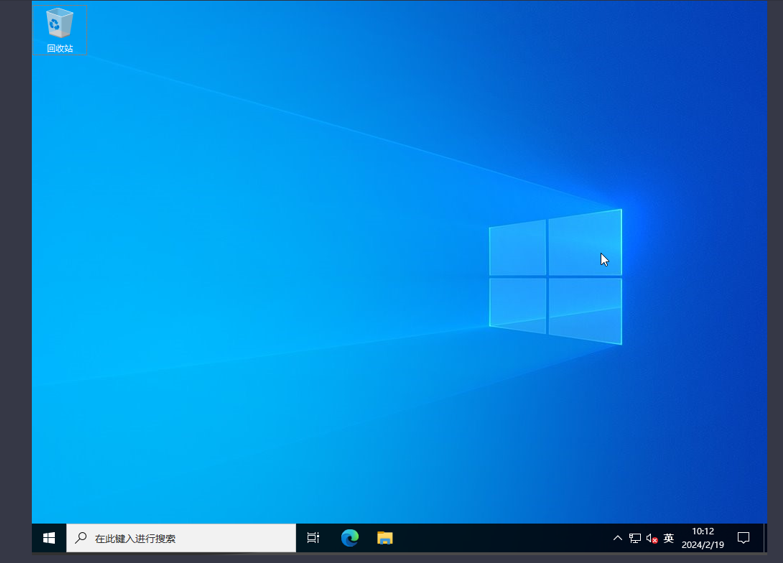Open the clock showing 10:12 2024/2/19
The width and height of the screenshot is (783, 563).
703,538
